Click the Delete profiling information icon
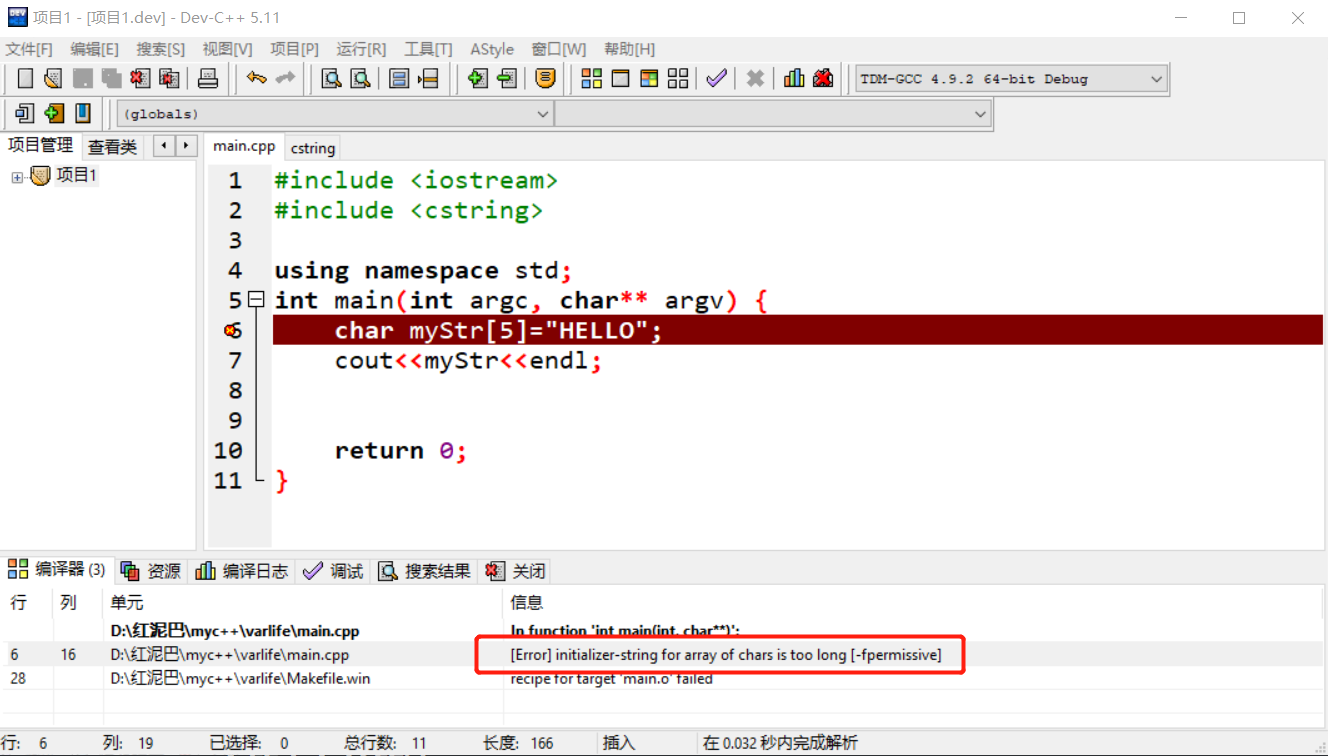The width and height of the screenshot is (1328, 756). pos(823,78)
